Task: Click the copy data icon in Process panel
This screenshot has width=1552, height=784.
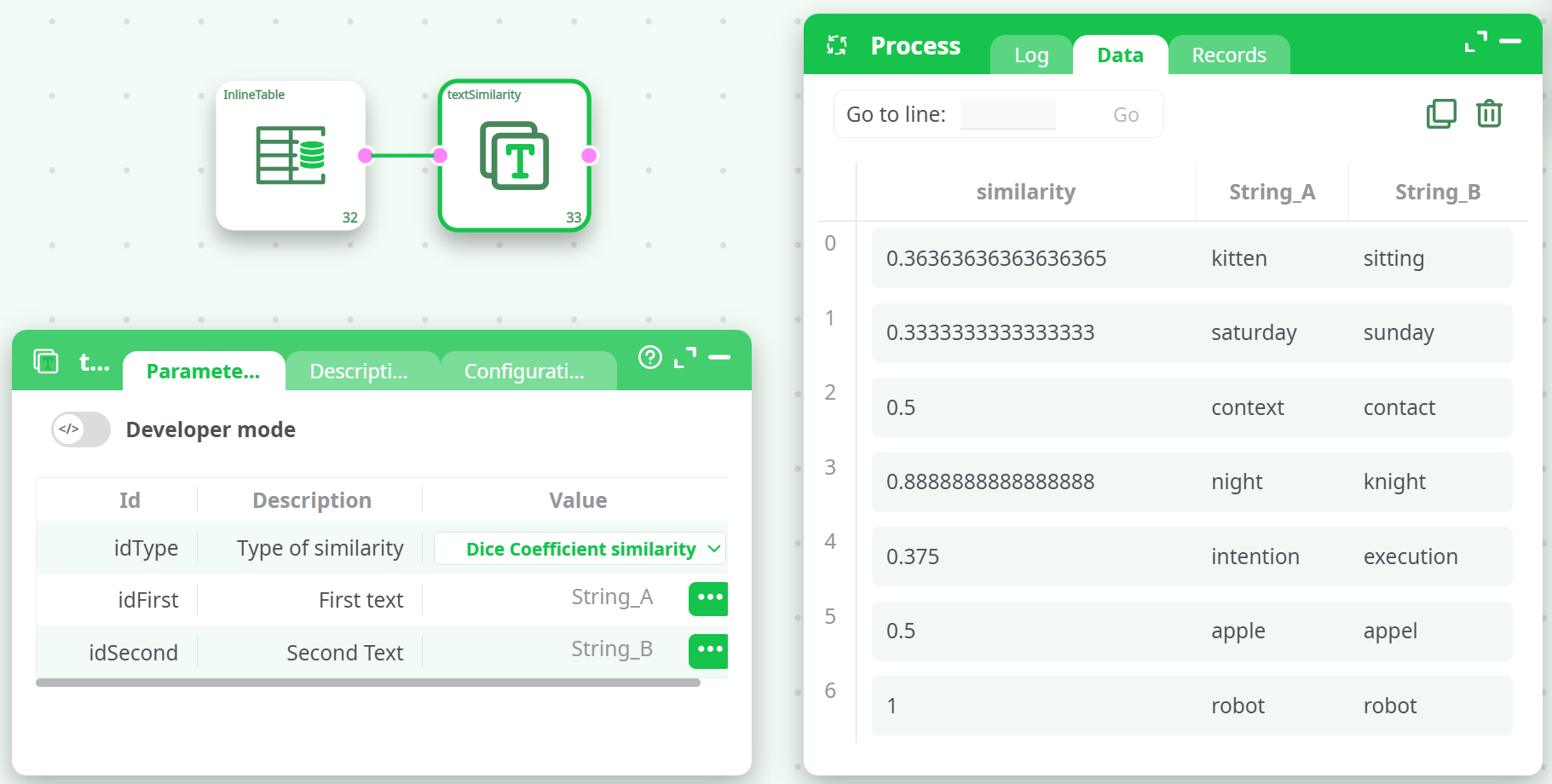Action: coord(1441,113)
